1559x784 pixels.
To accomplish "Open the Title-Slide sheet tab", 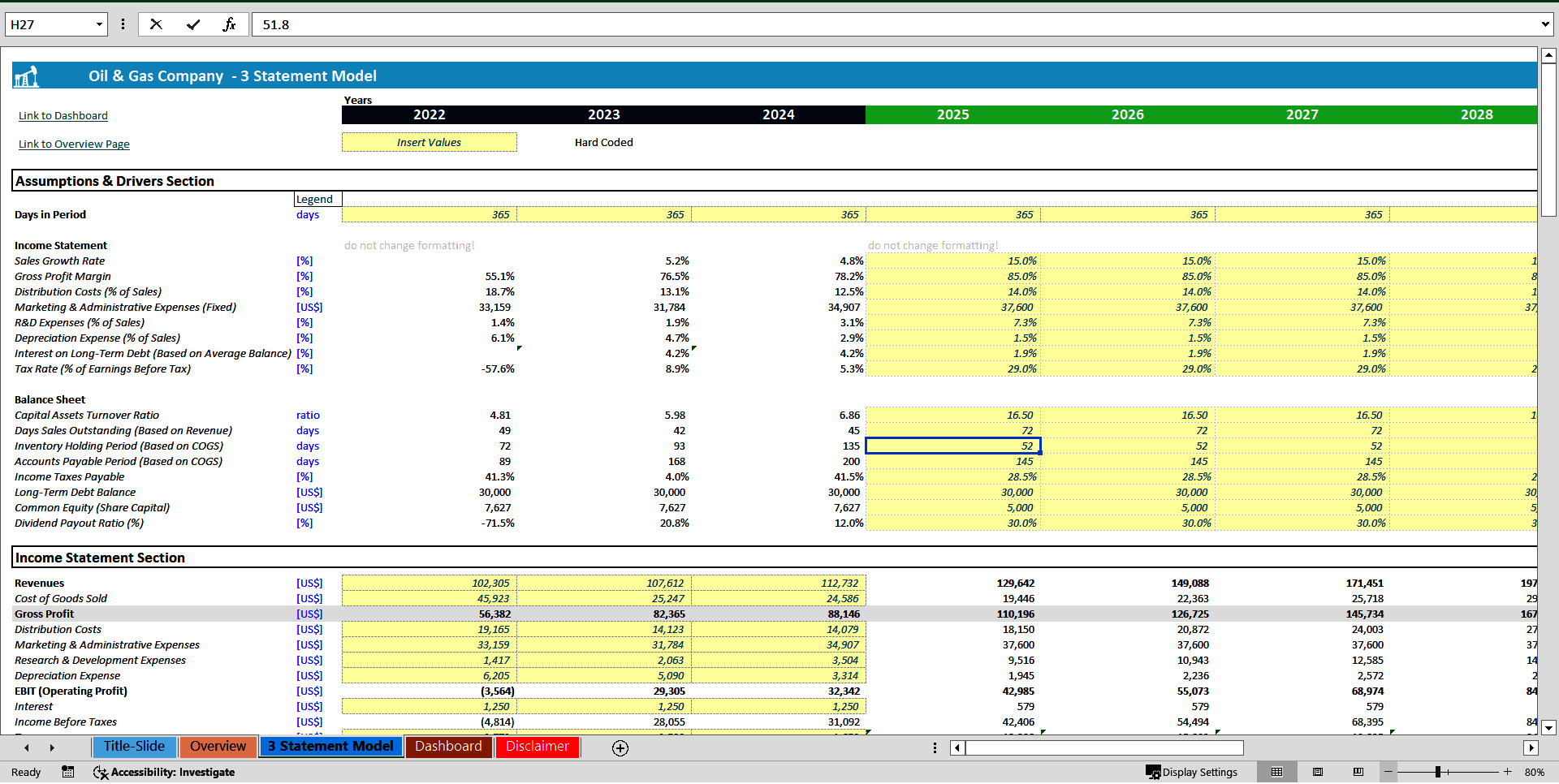I will coord(134,747).
